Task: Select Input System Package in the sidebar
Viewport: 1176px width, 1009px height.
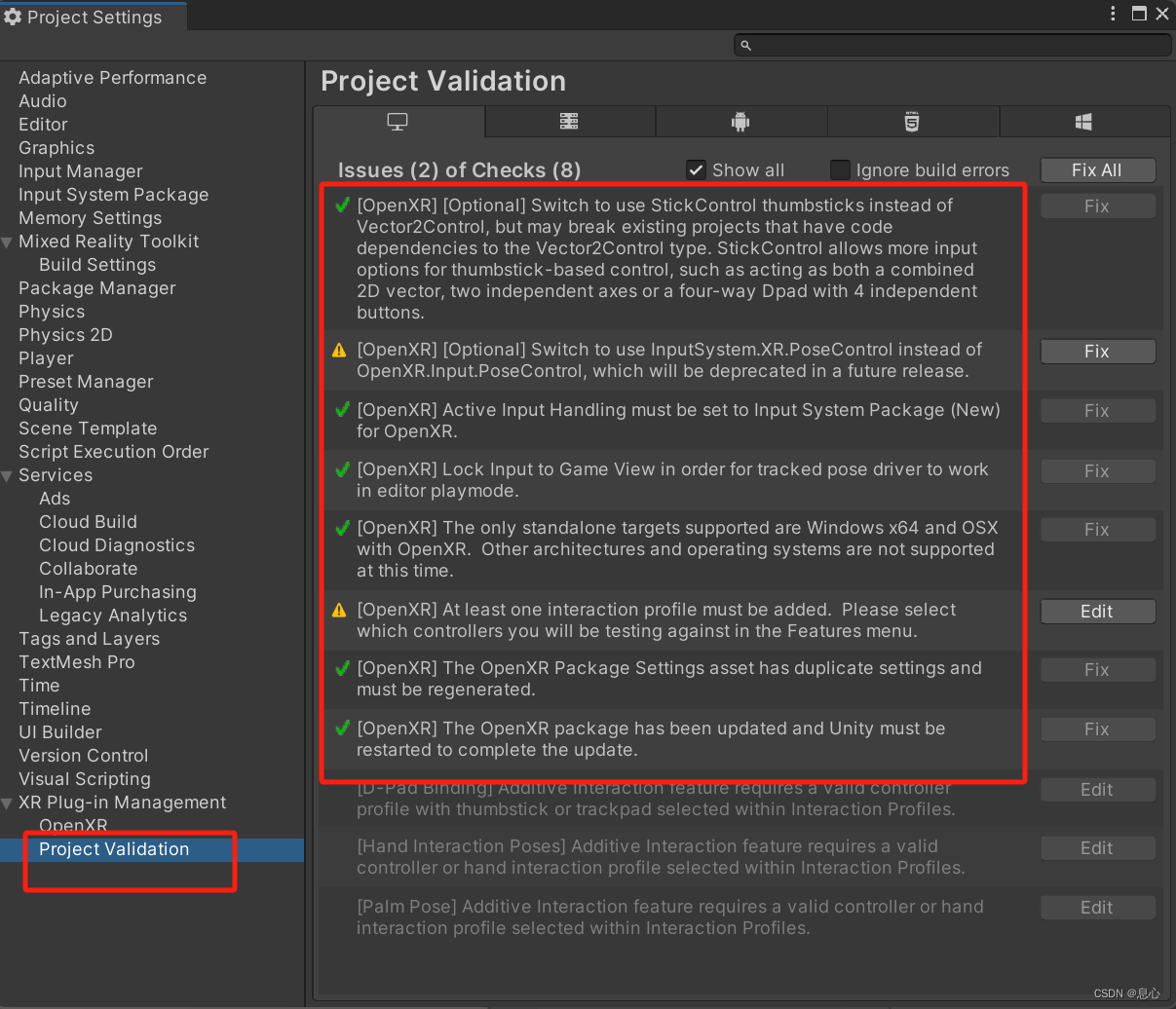Action: tap(113, 195)
